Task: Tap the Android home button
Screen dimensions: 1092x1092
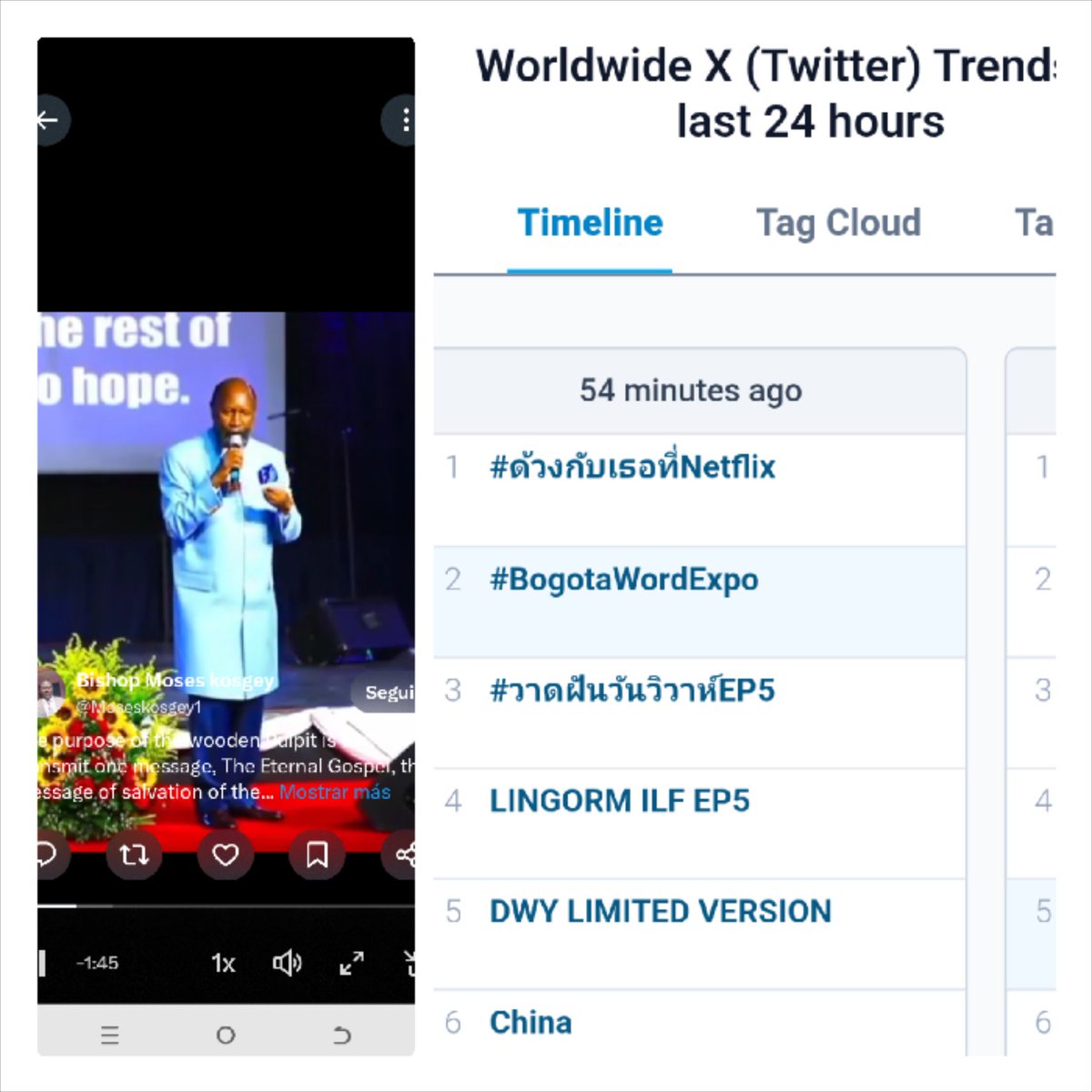Action: point(226,1035)
